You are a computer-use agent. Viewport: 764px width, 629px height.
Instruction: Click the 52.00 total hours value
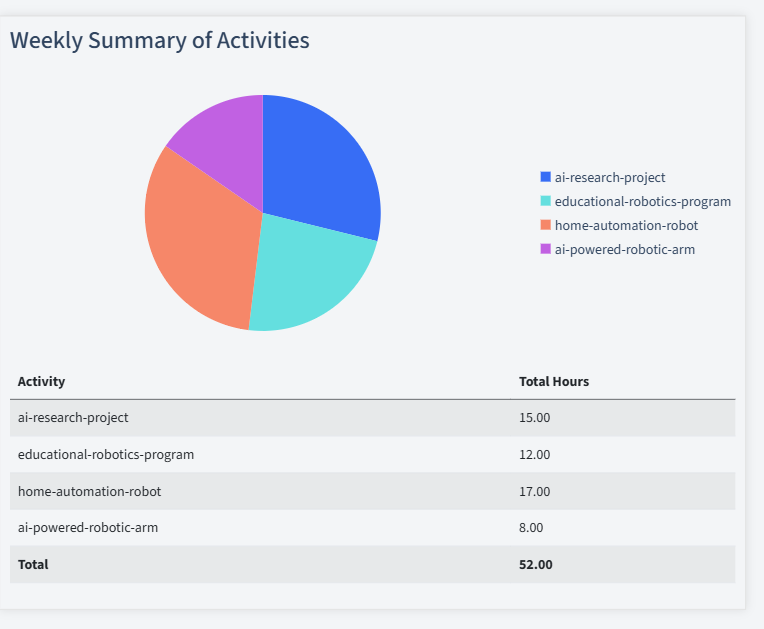click(535, 565)
